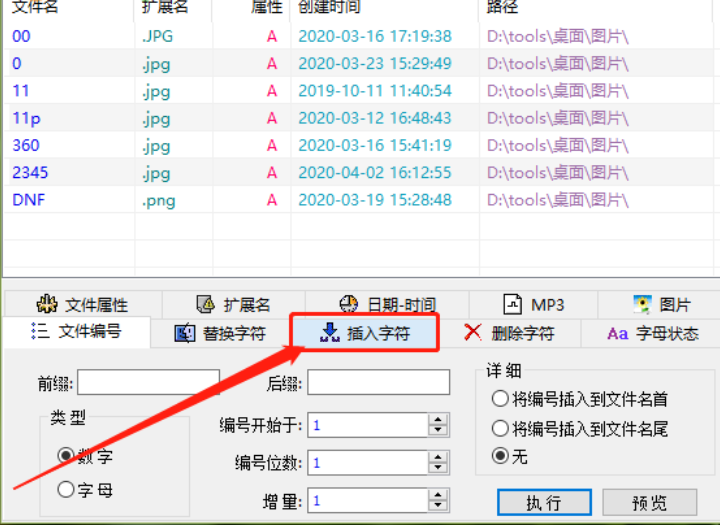
Task: Choose 将编号插入到文件名首 option
Action: click(500, 399)
